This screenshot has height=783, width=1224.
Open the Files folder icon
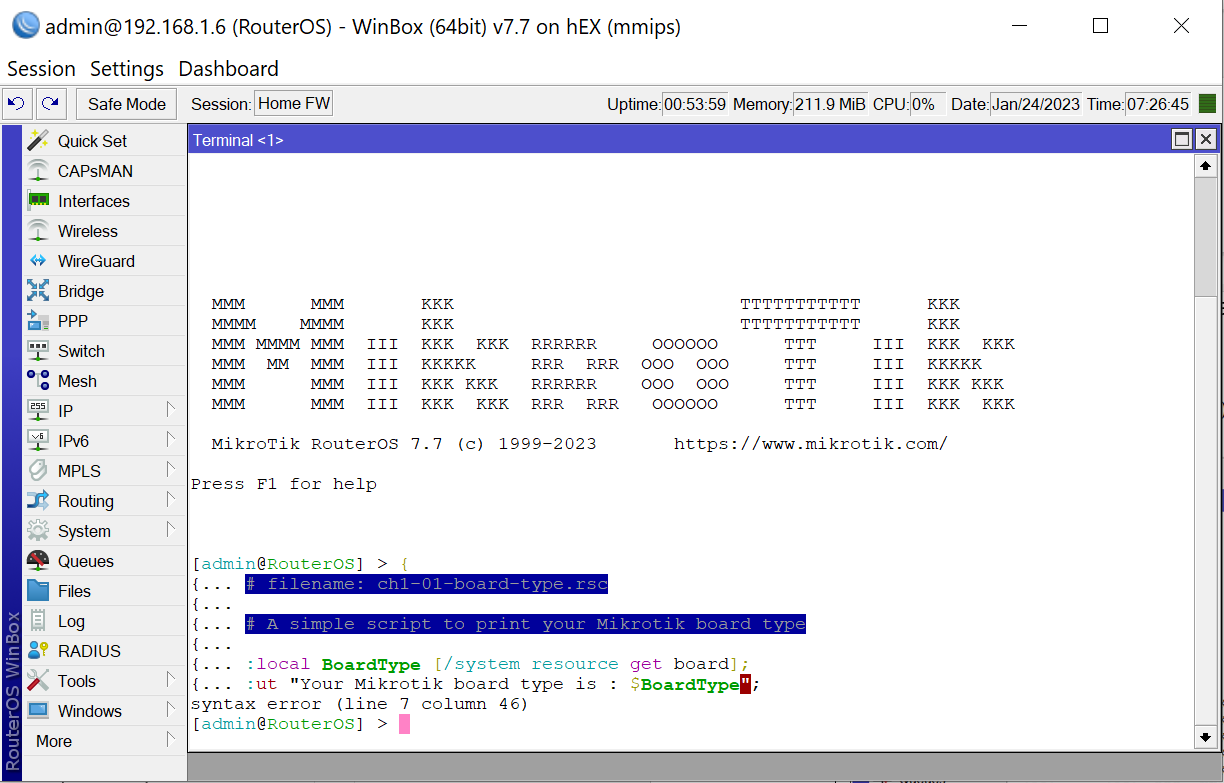(38, 591)
